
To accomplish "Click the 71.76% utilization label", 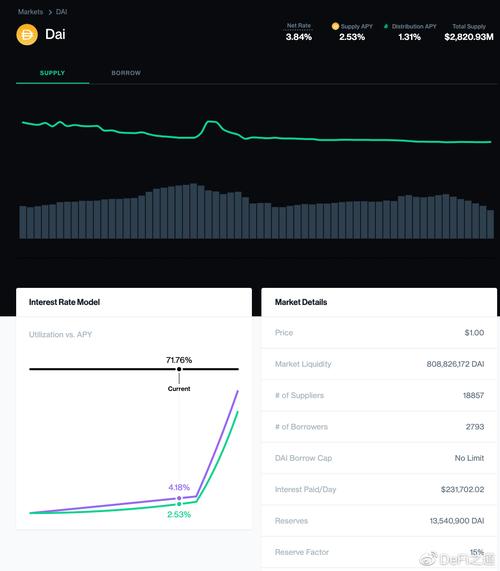I will pyautogui.click(x=179, y=360).
